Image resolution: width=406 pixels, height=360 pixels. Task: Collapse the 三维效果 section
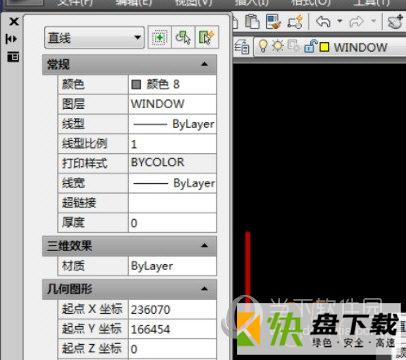(204, 246)
